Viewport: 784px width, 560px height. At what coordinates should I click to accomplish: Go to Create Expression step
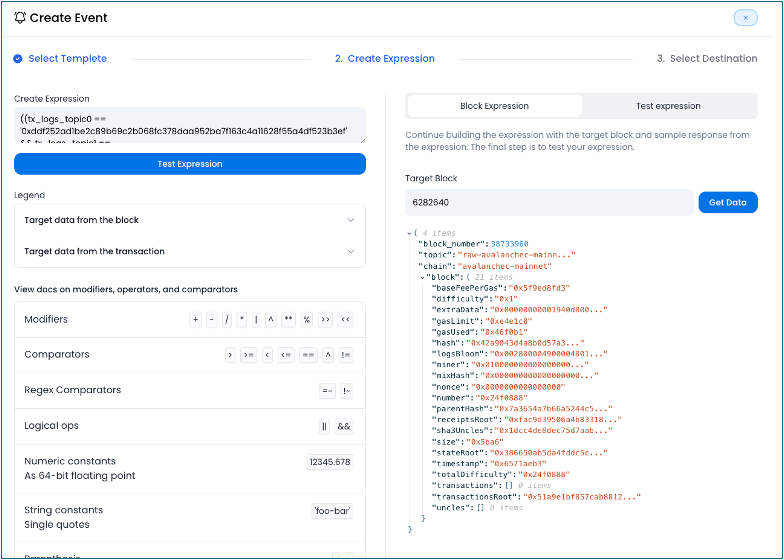384,58
